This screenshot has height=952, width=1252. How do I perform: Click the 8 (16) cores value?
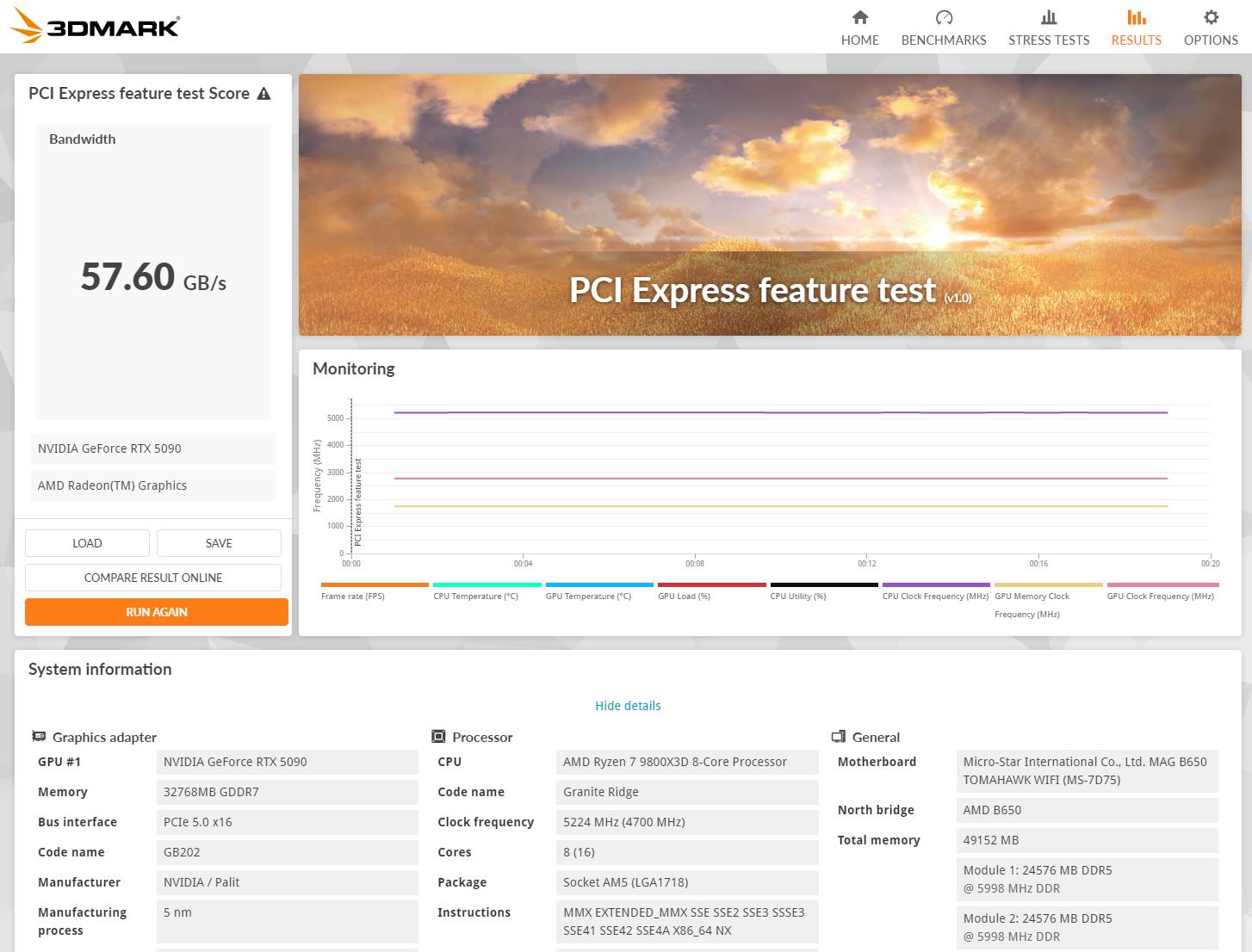click(687, 852)
